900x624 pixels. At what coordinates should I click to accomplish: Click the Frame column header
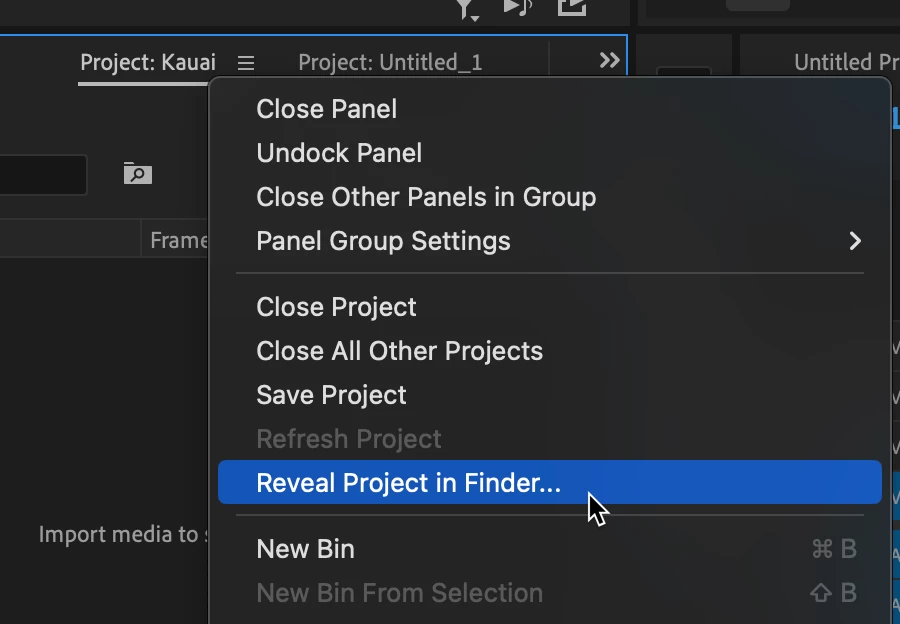(178, 241)
